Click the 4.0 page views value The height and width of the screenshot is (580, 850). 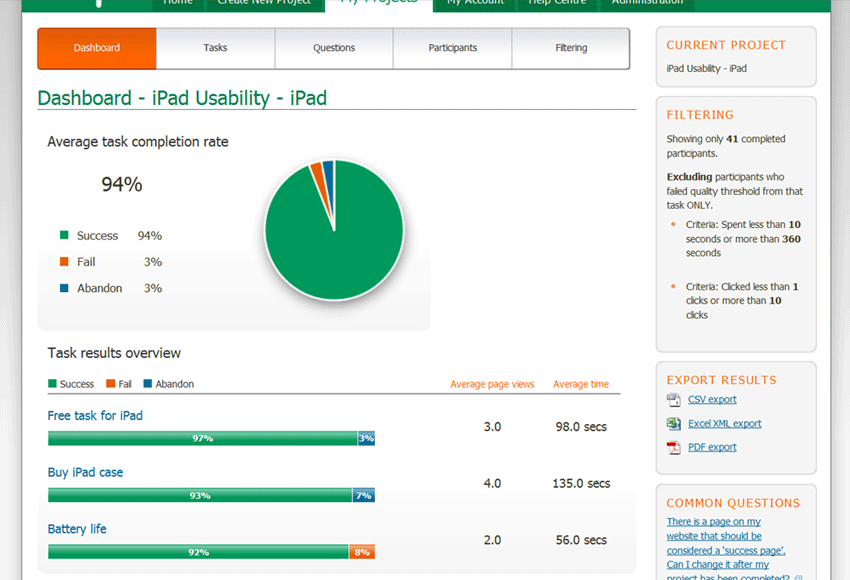(x=492, y=483)
